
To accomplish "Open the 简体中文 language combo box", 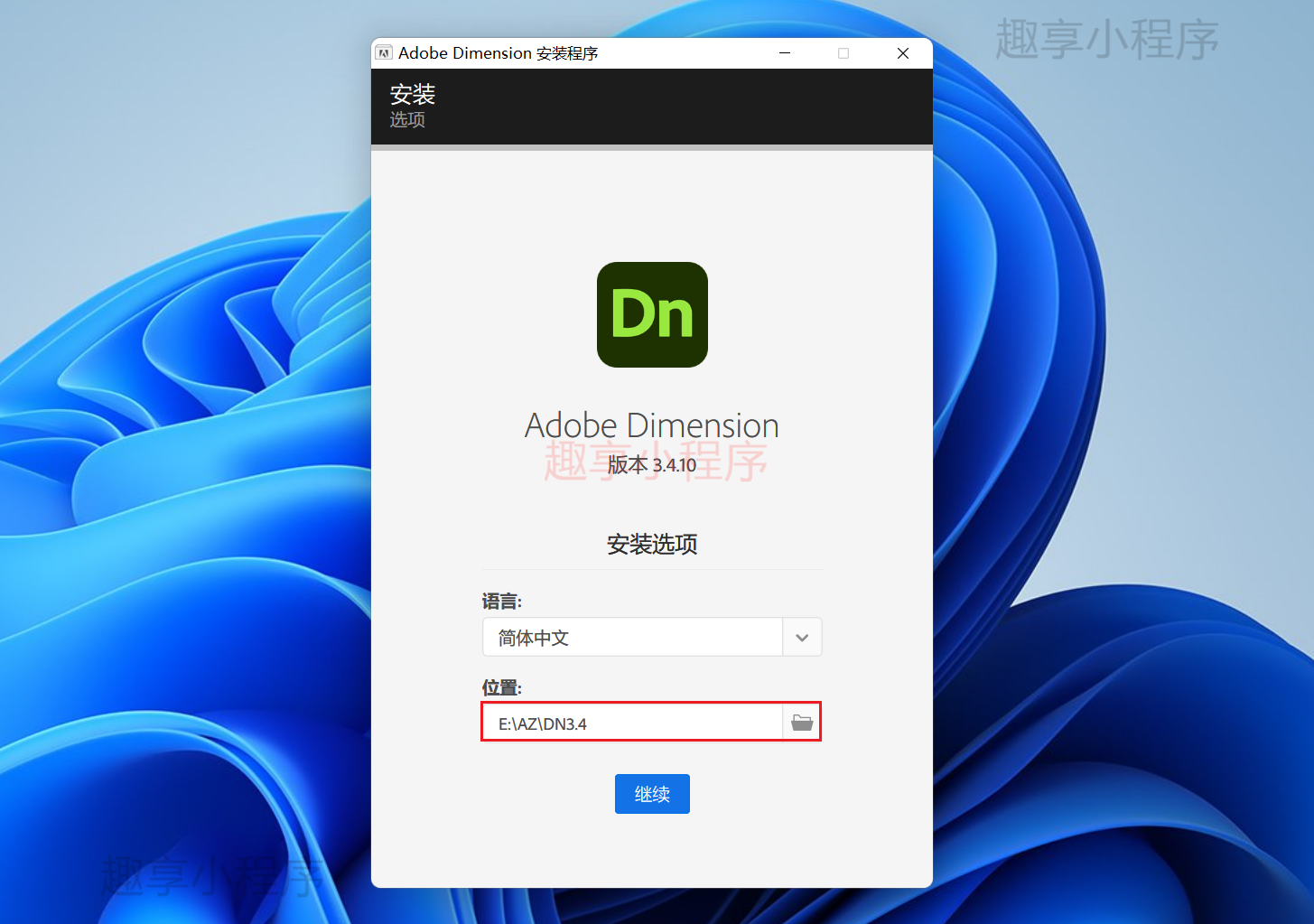I will click(652, 638).
